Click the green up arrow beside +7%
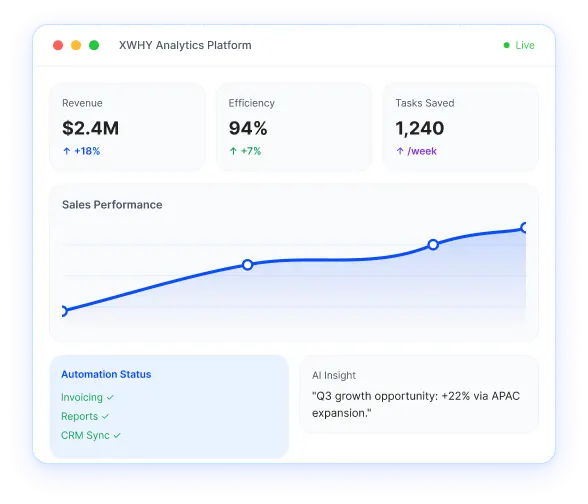This screenshot has width=588, height=504. 233,151
